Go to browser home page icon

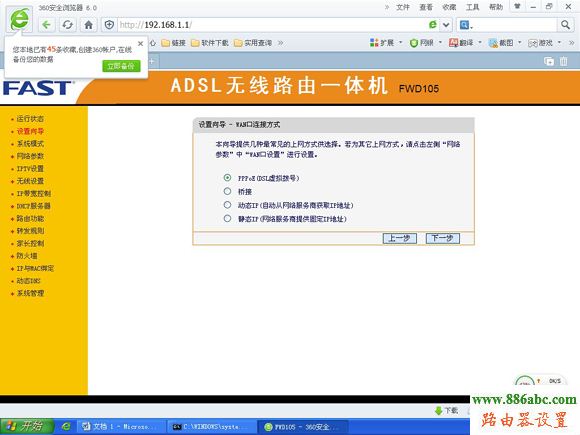click(x=88, y=25)
